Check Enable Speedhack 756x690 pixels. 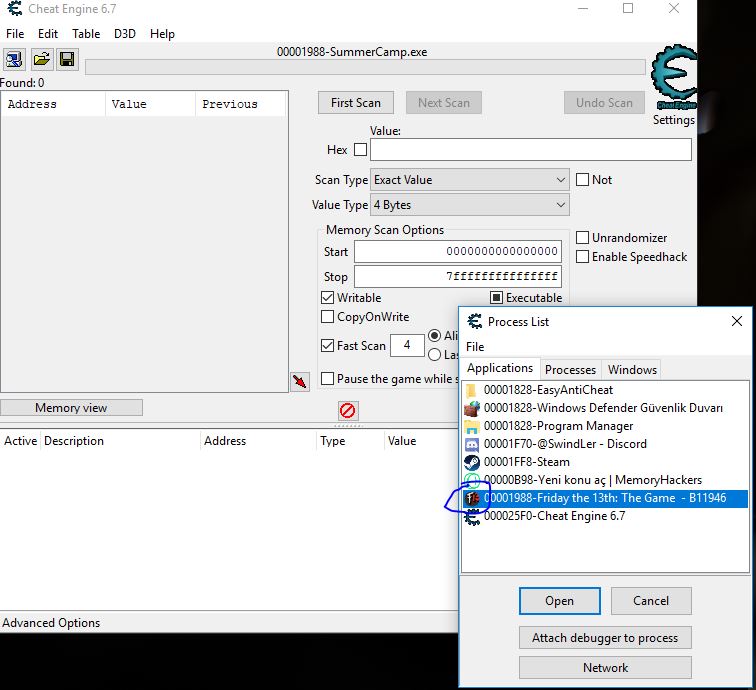tap(582, 257)
